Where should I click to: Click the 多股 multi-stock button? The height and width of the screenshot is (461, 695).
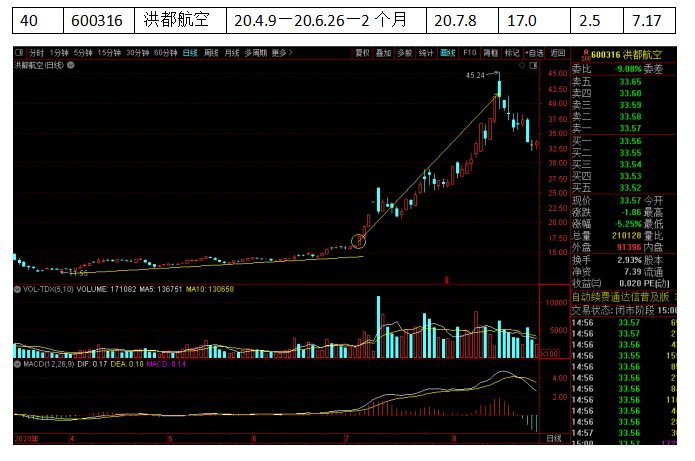[405, 53]
